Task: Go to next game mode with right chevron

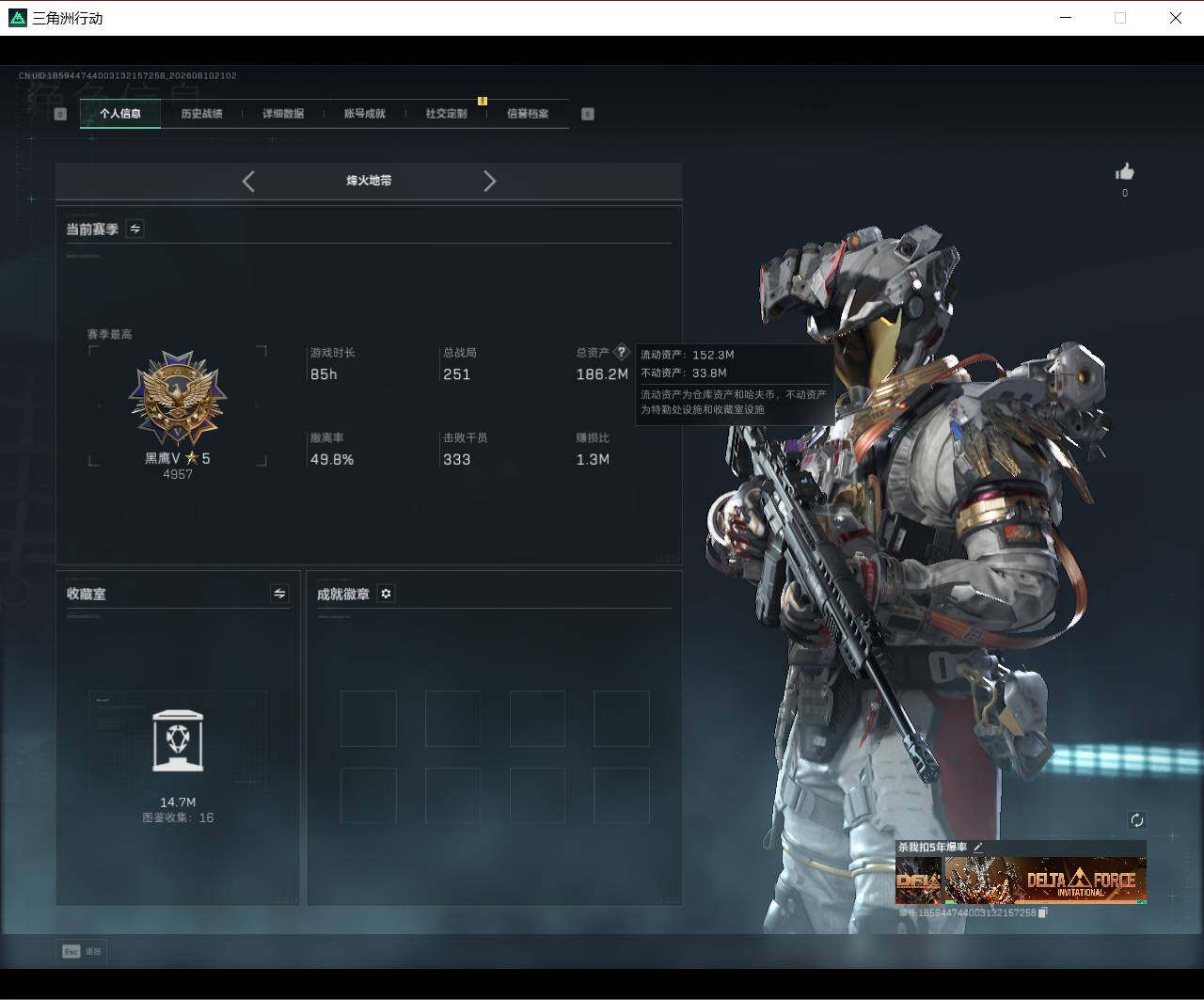Action: tap(489, 182)
